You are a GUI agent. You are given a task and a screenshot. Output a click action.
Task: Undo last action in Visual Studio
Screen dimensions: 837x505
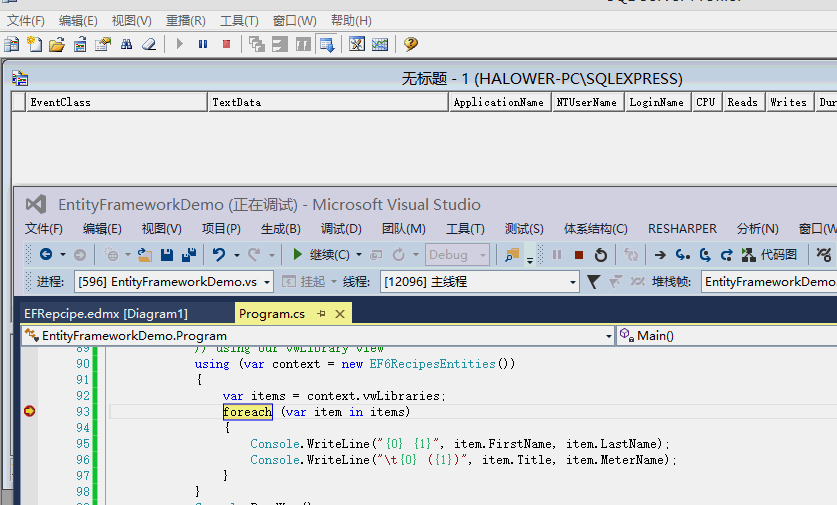pyautogui.click(x=219, y=255)
